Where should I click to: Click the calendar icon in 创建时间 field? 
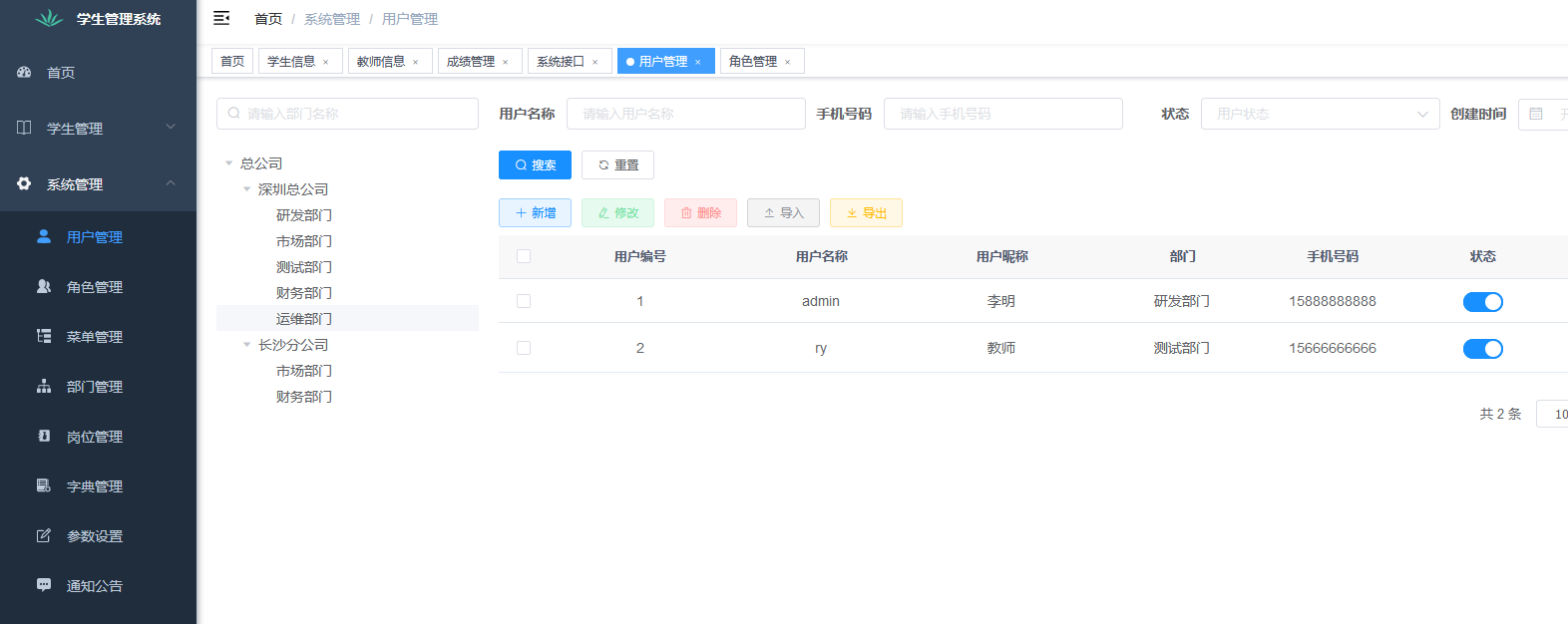click(x=1536, y=114)
